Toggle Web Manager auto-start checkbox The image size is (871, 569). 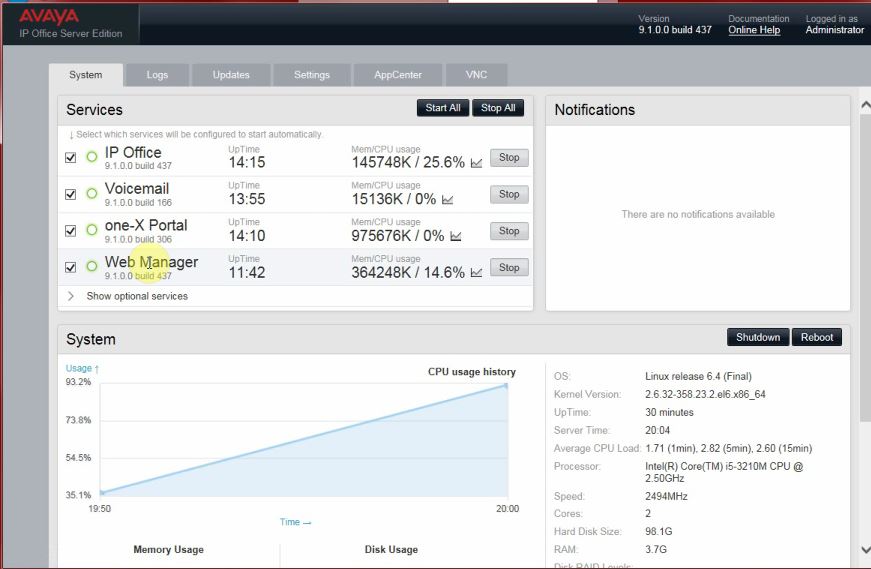(x=71, y=267)
